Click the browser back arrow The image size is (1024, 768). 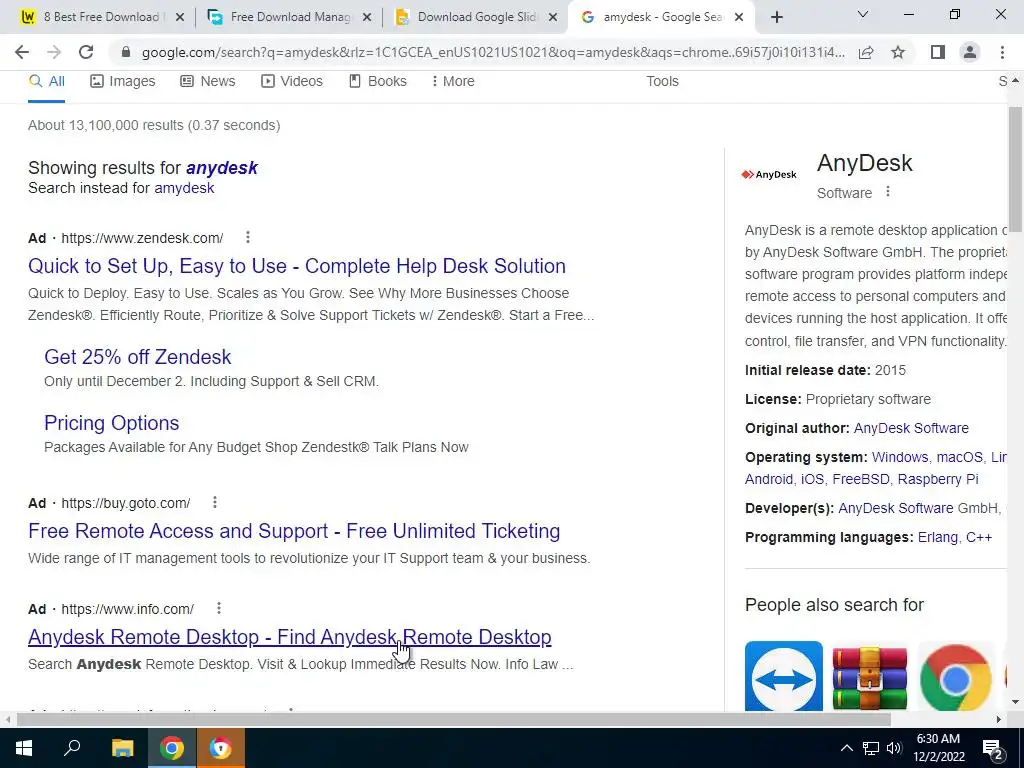[x=22, y=52]
